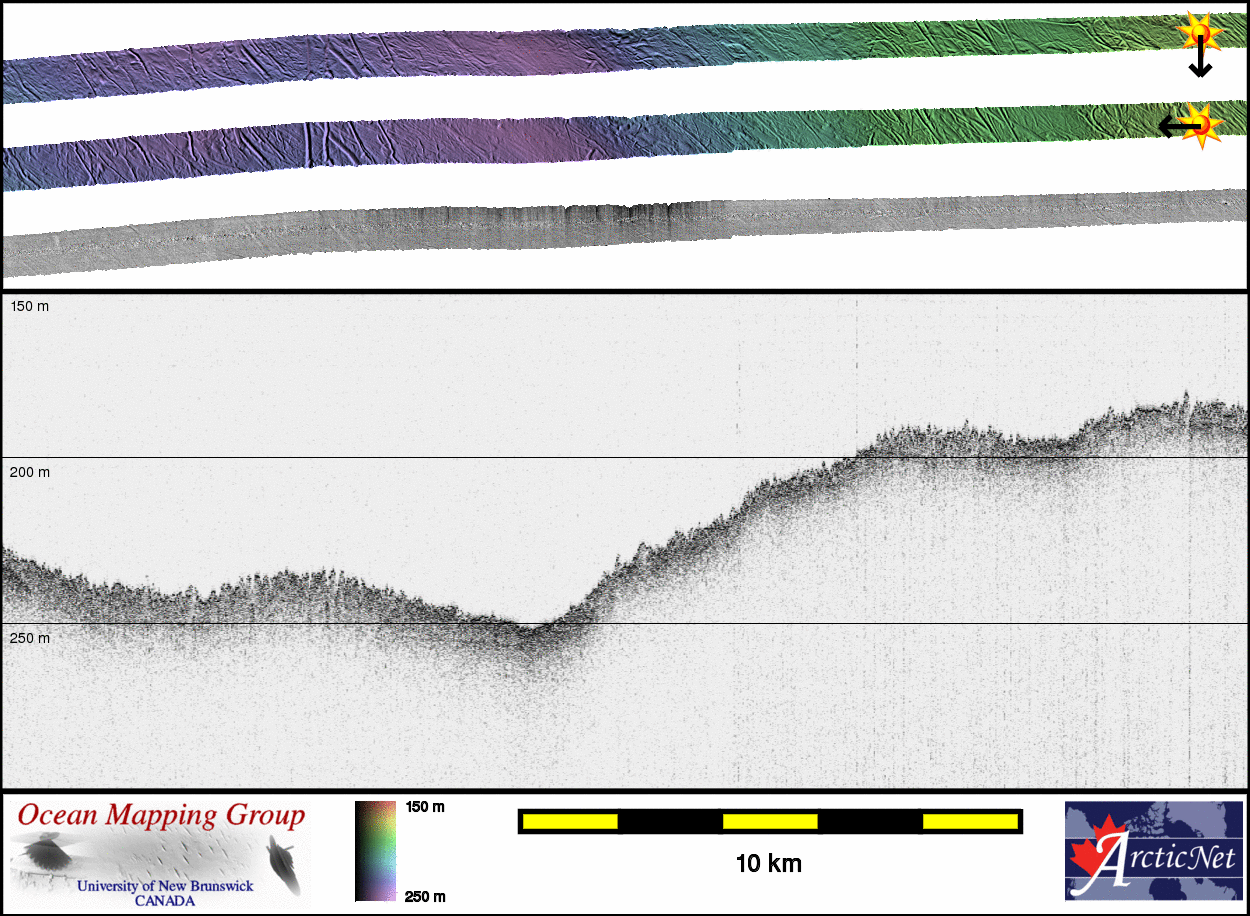Click the University of New Brunswick text
Image resolution: width=1250 pixels, height=916 pixels.
click(165, 886)
